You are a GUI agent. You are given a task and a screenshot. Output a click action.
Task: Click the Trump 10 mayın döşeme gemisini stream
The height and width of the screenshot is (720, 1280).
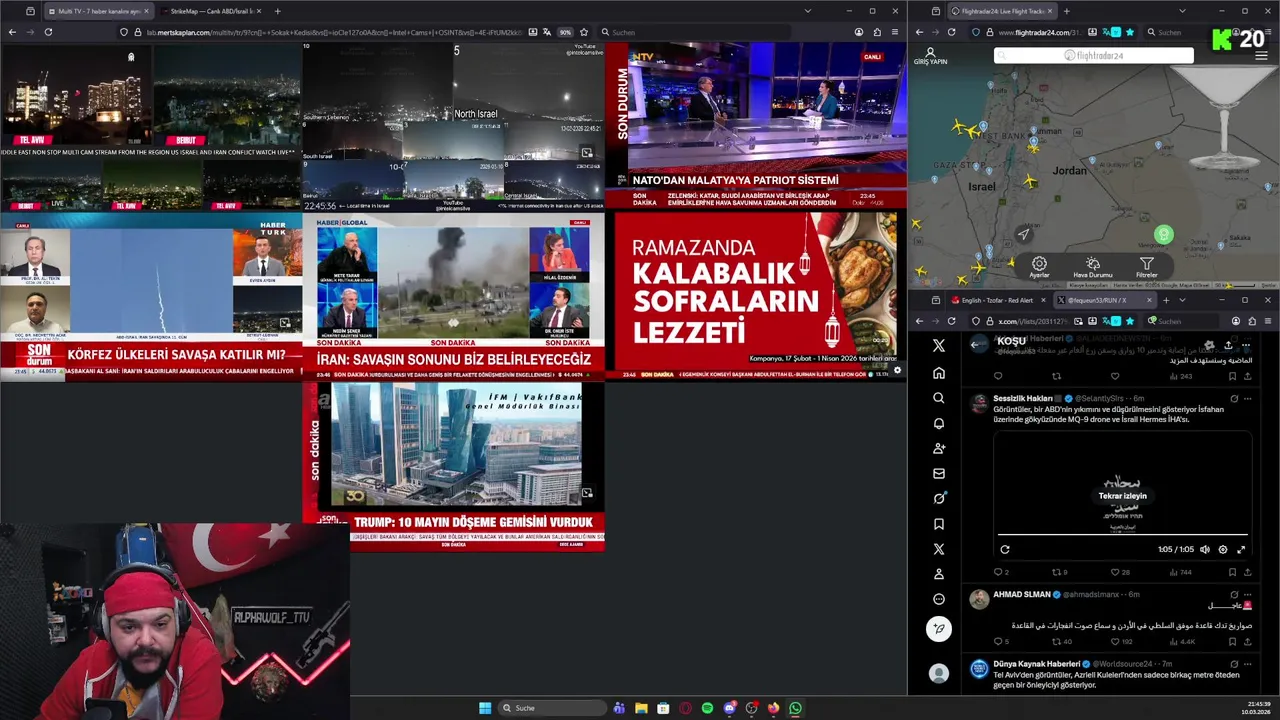pos(453,466)
